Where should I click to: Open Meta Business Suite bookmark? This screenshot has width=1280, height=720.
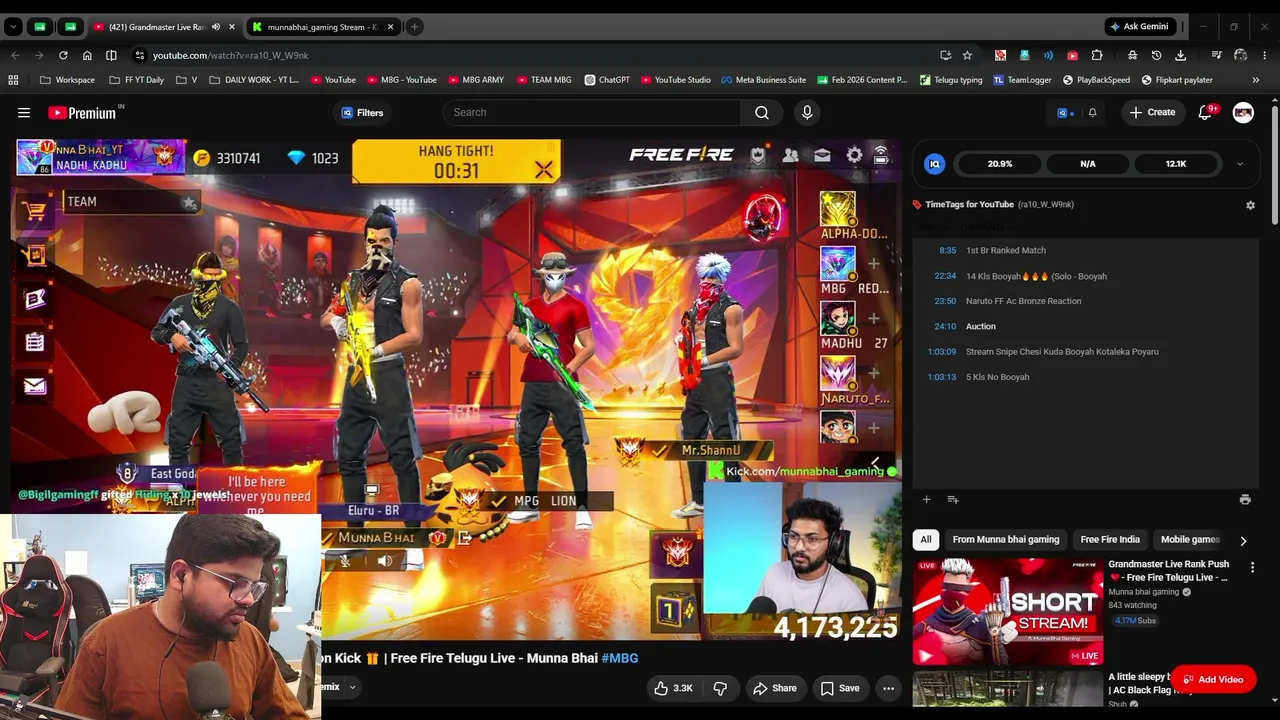click(763, 80)
